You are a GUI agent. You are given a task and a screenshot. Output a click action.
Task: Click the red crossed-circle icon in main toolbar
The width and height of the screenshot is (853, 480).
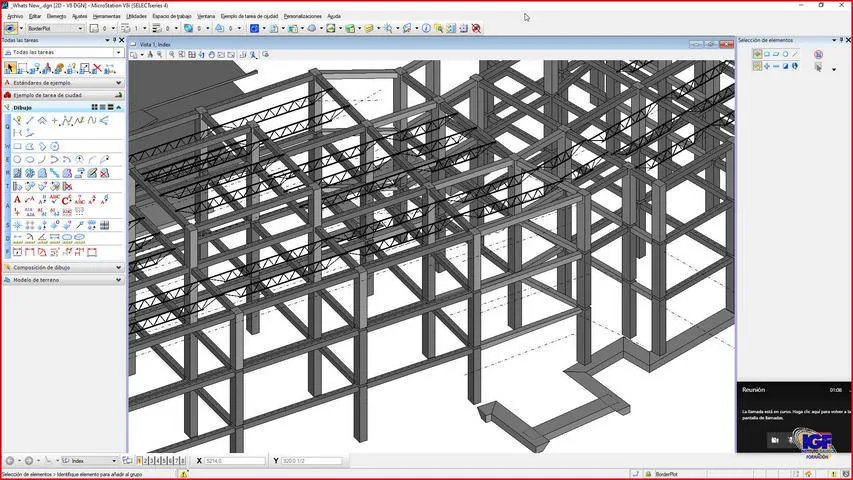[476, 28]
